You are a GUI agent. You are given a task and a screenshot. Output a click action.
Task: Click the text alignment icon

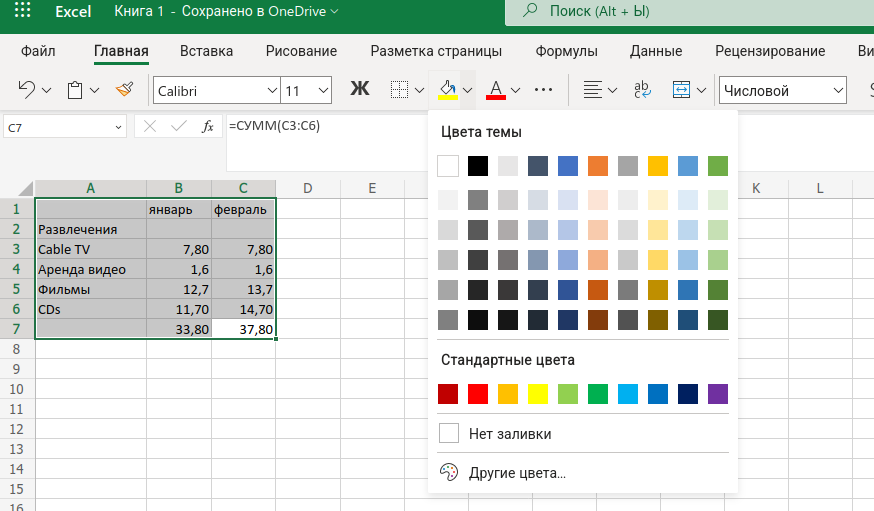[x=593, y=90]
